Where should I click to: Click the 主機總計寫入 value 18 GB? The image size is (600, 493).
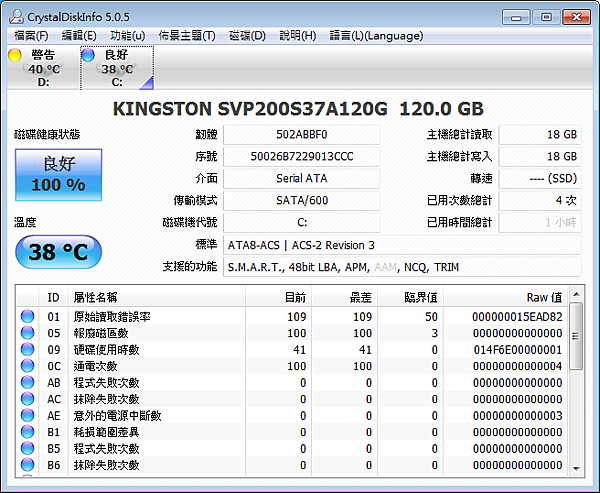[x=540, y=157]
